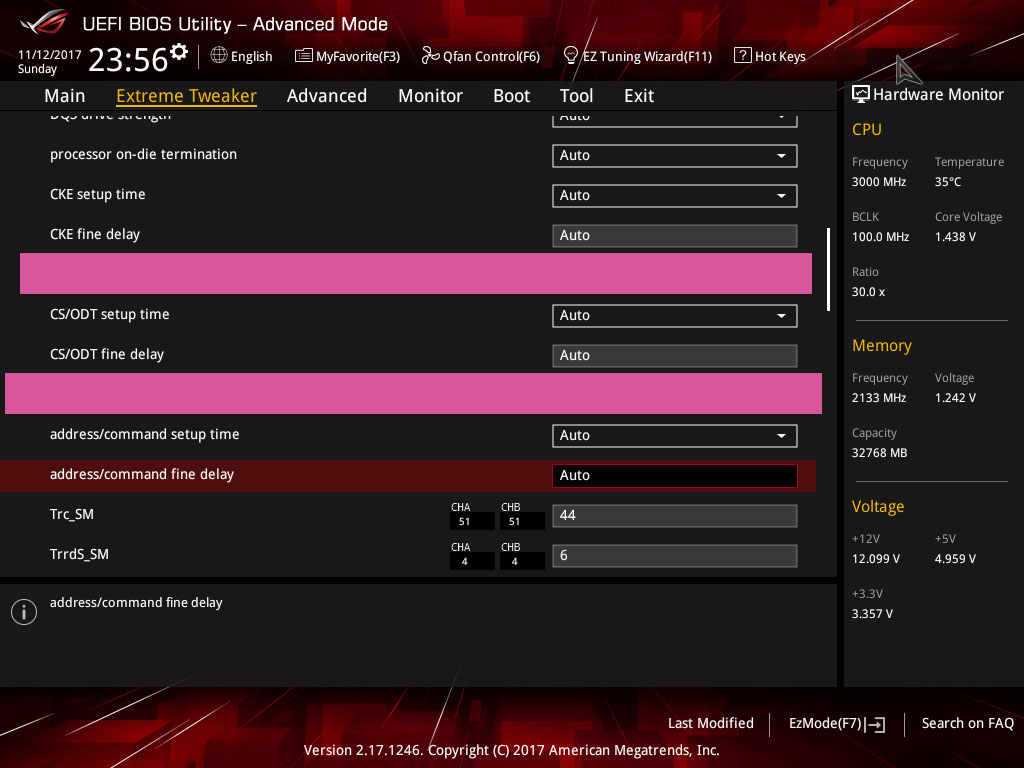The image size is (1024, 768).
Task: Click the globe language icon
Action: (x=219, y=56)
